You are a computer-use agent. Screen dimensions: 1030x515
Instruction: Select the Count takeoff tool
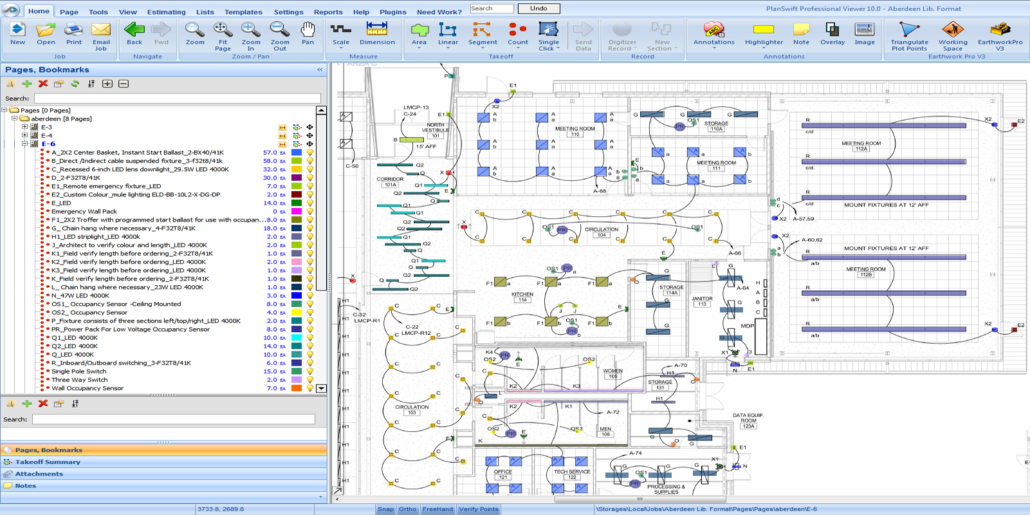tap(517, 35)
